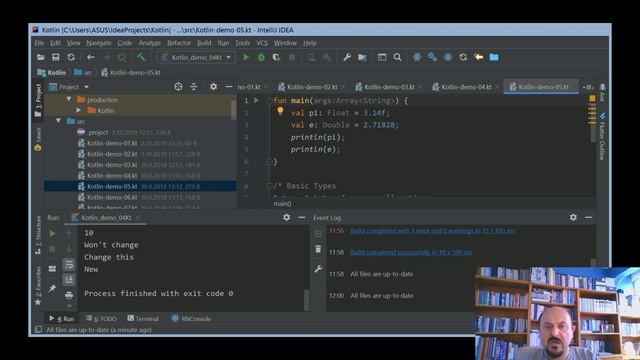The width and height of the screenshot is (640, 360).
Task: Open the Edit menu
Action: 55,43
